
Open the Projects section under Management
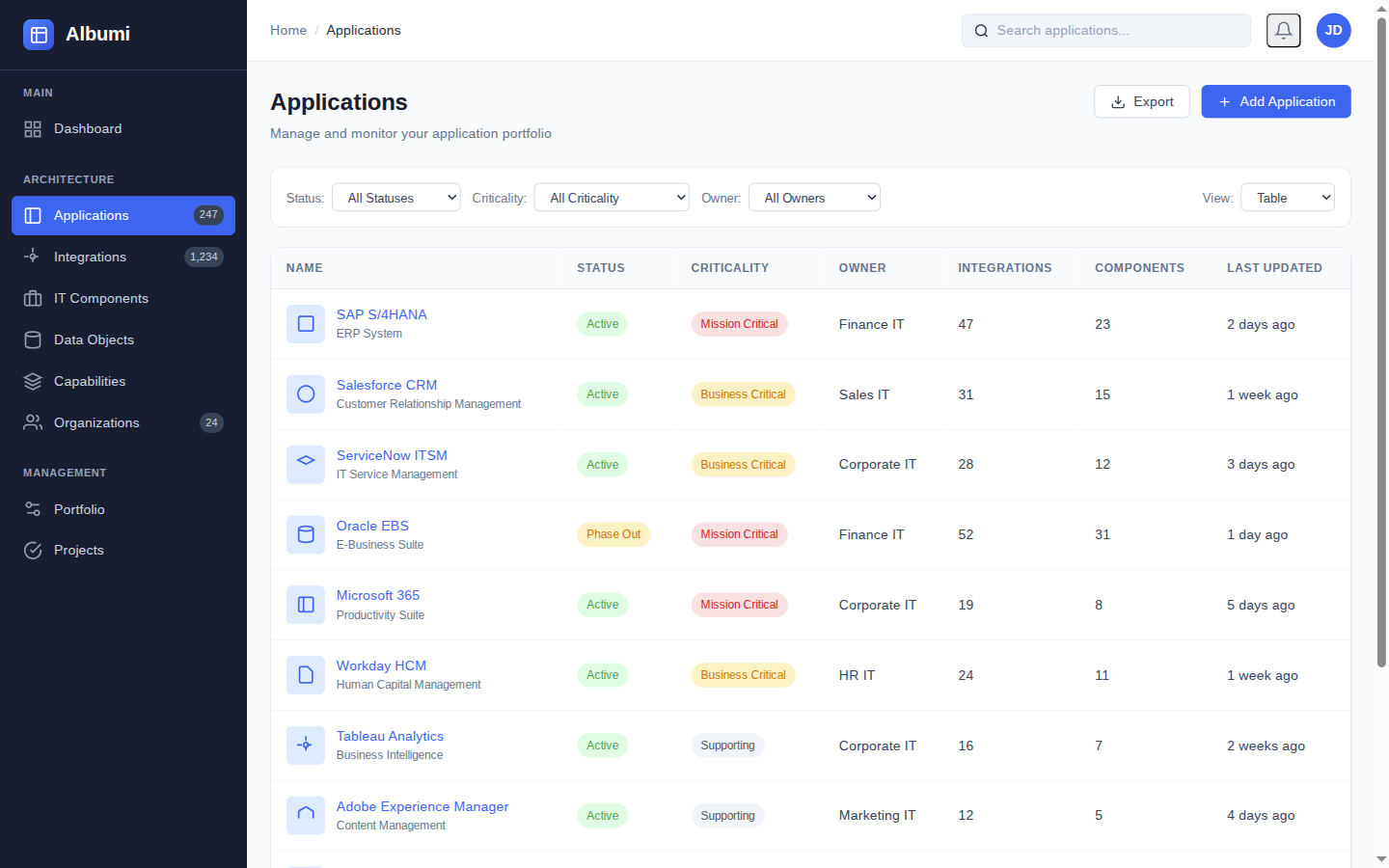pyautogui.click(x=79, y=550)
